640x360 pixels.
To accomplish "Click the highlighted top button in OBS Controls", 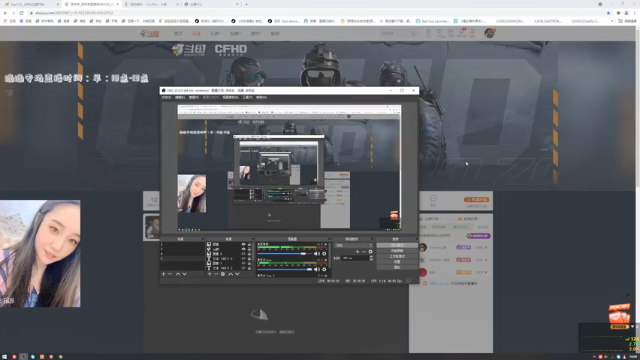I will tap(397, 245).
